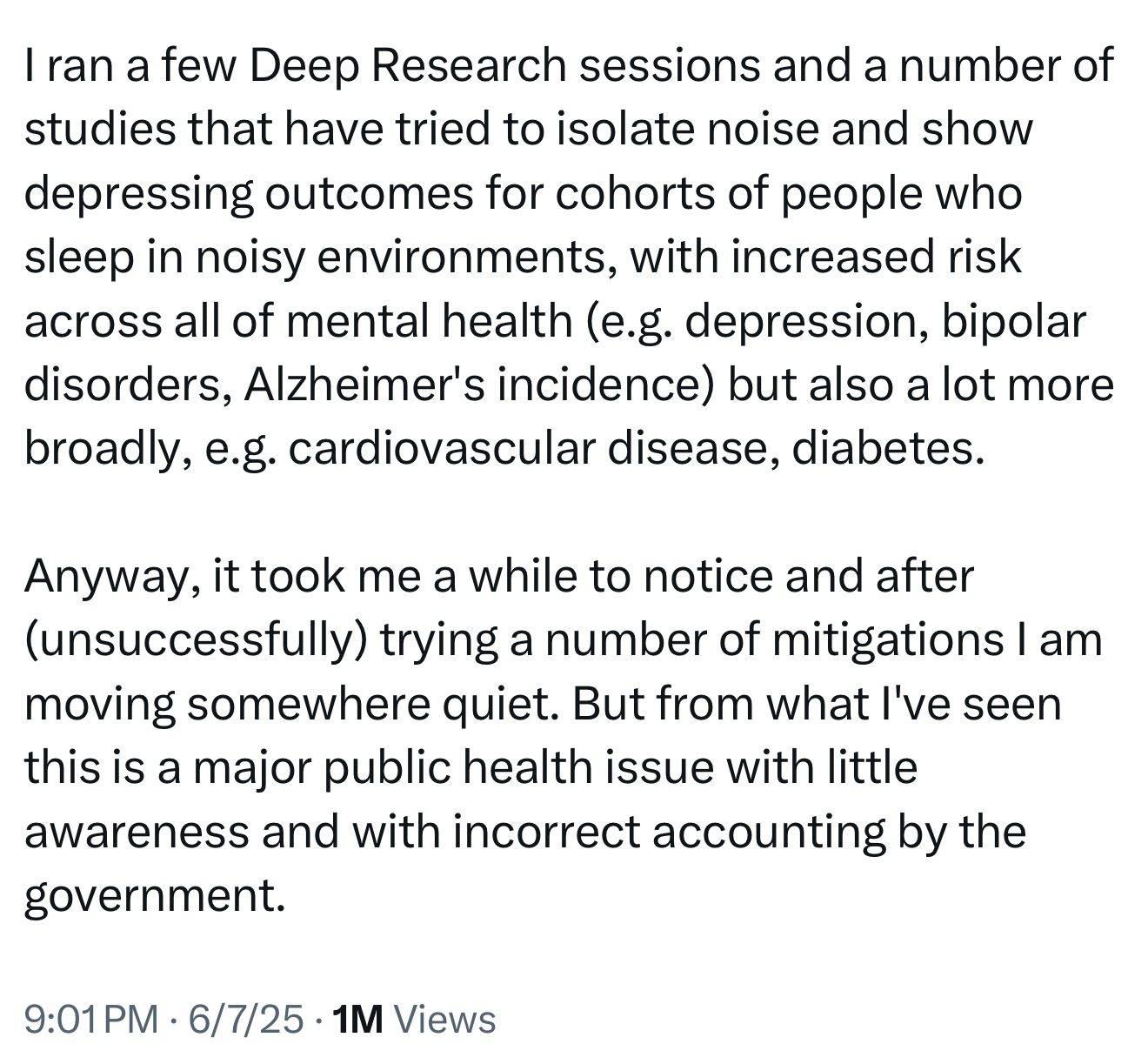Screen dimensions: 1148x1064
Task: Open the 1M Views count
Action: [x=414, y=1019]
